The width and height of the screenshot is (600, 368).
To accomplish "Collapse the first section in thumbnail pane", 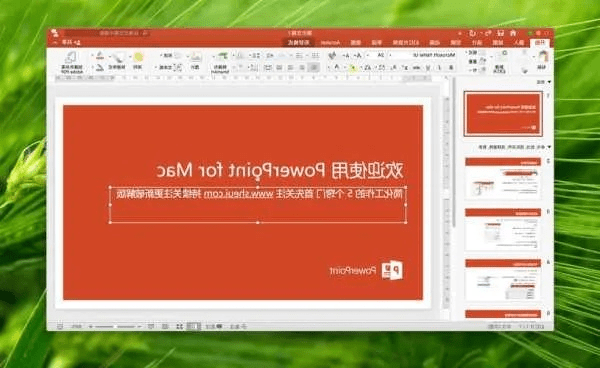I will tap(549, 82).
